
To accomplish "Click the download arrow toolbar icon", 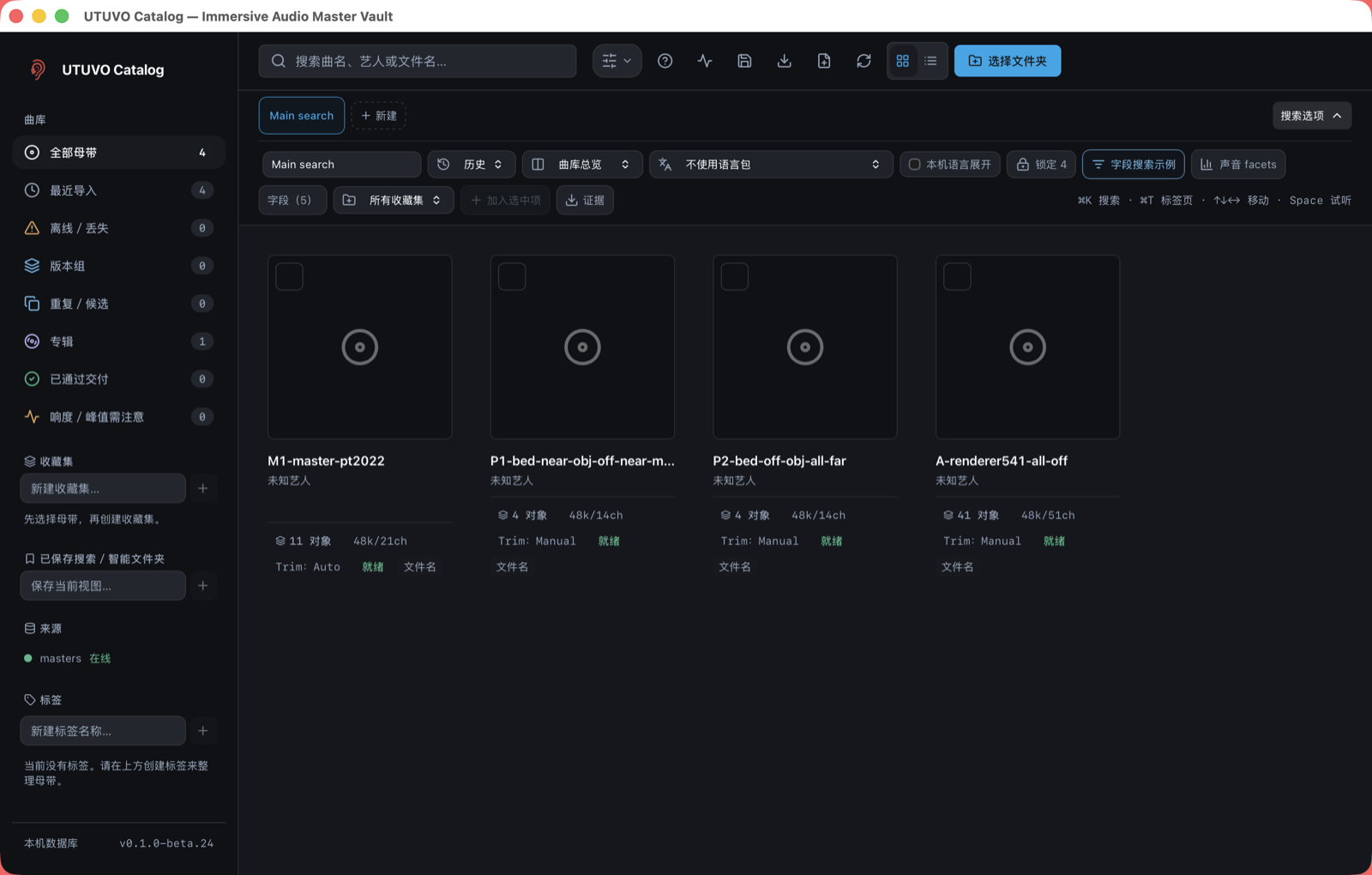I will 784,61.
